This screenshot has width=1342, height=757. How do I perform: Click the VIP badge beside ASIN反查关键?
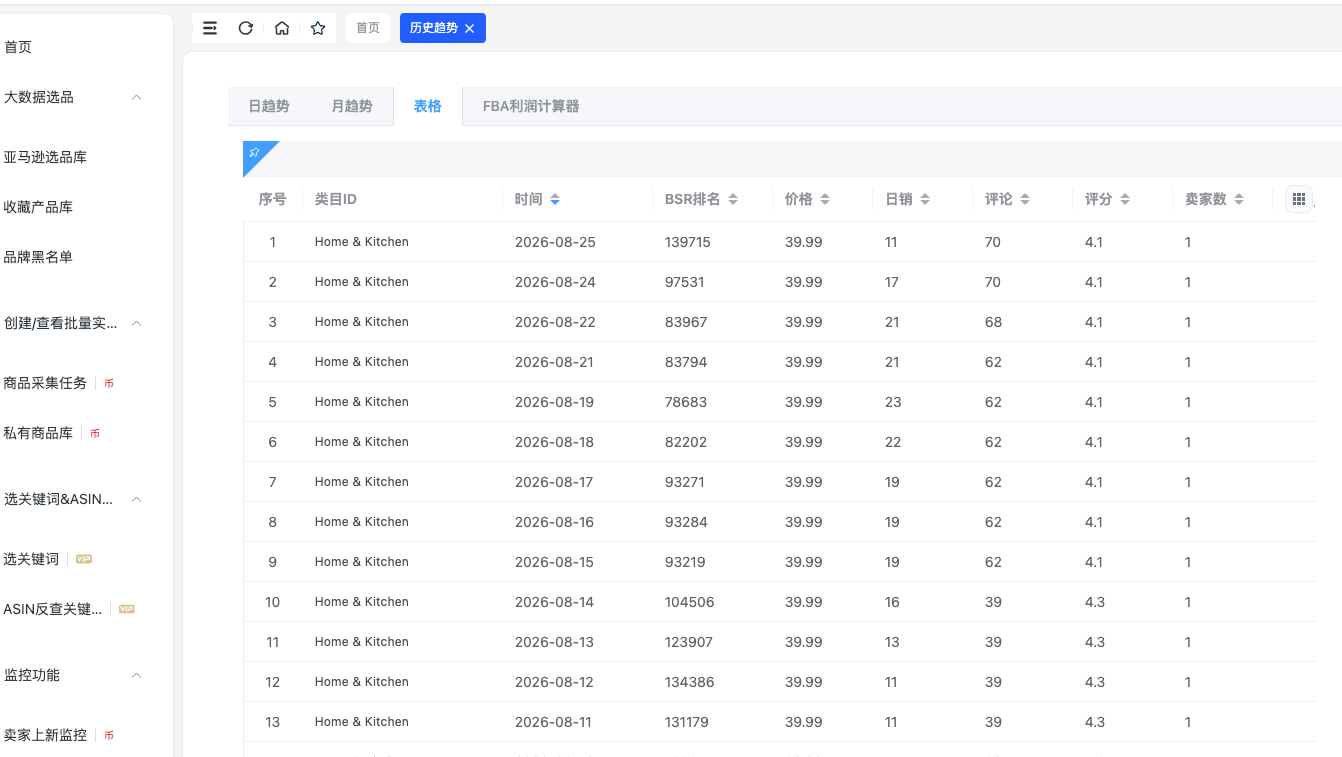click(127, 609)
